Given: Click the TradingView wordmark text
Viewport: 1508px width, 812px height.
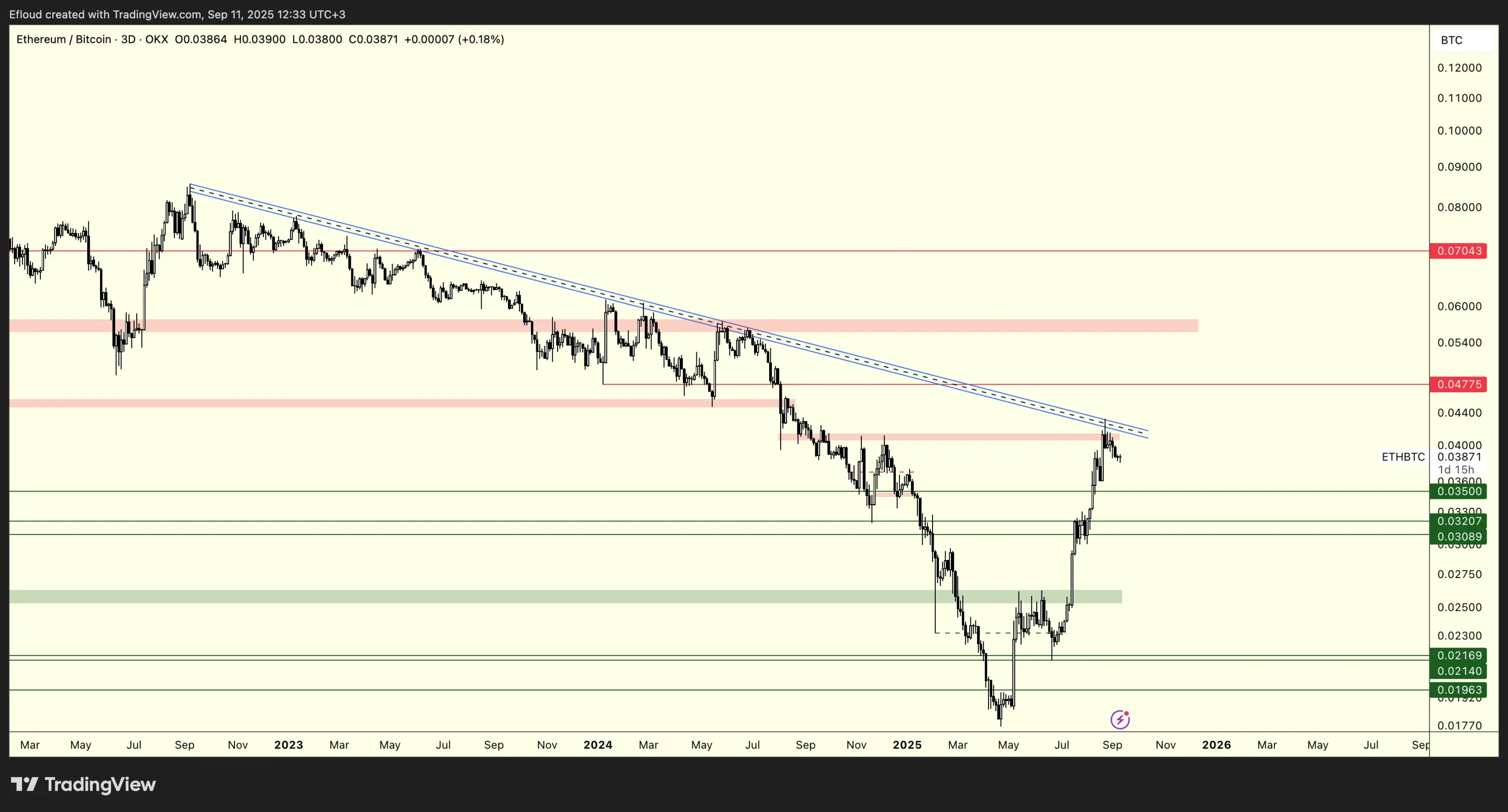Looking at the screenshot, I should tap(100, 784).
